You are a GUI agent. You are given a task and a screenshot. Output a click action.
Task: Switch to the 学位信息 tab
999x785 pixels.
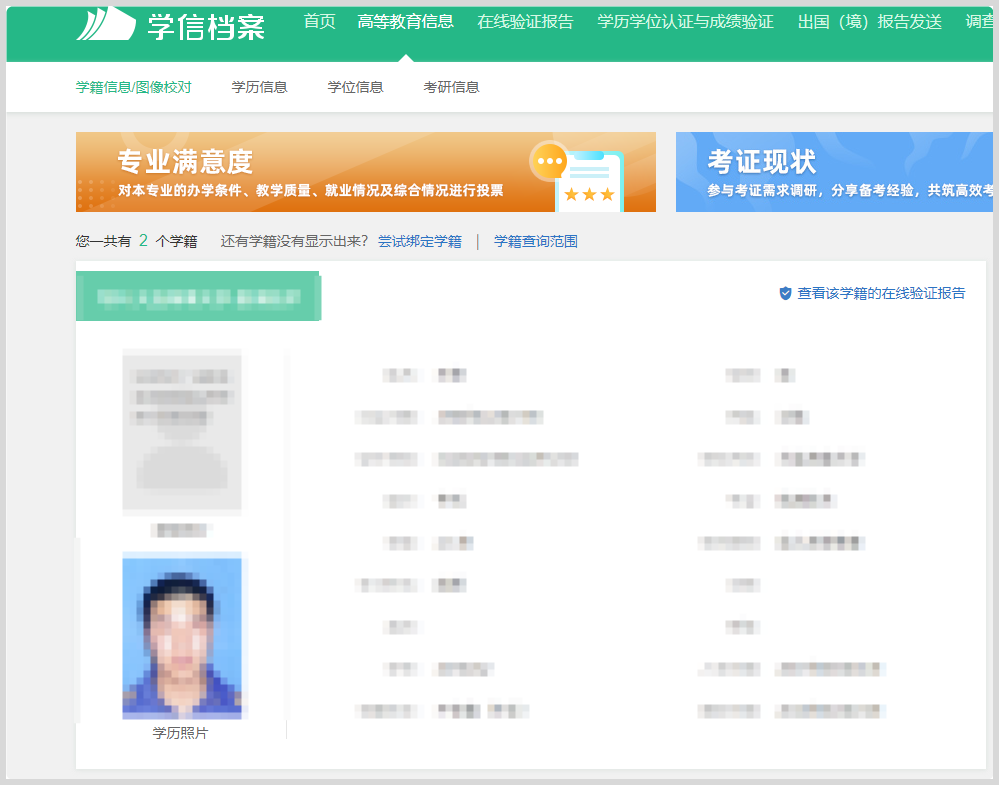[x=355, y=87]
